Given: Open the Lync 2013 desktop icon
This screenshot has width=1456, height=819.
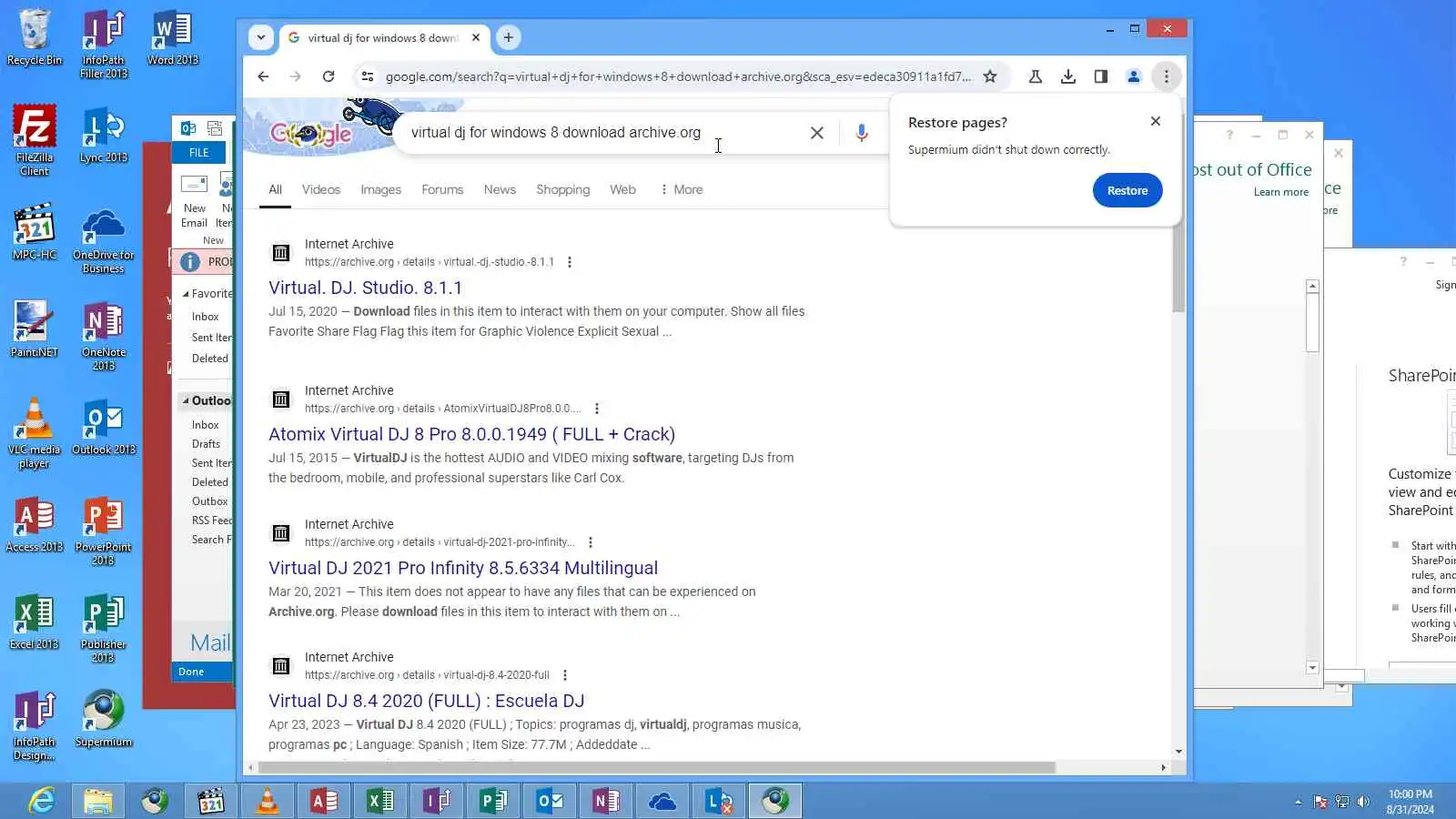Looking at the screenshot, I should click(104, 135).
